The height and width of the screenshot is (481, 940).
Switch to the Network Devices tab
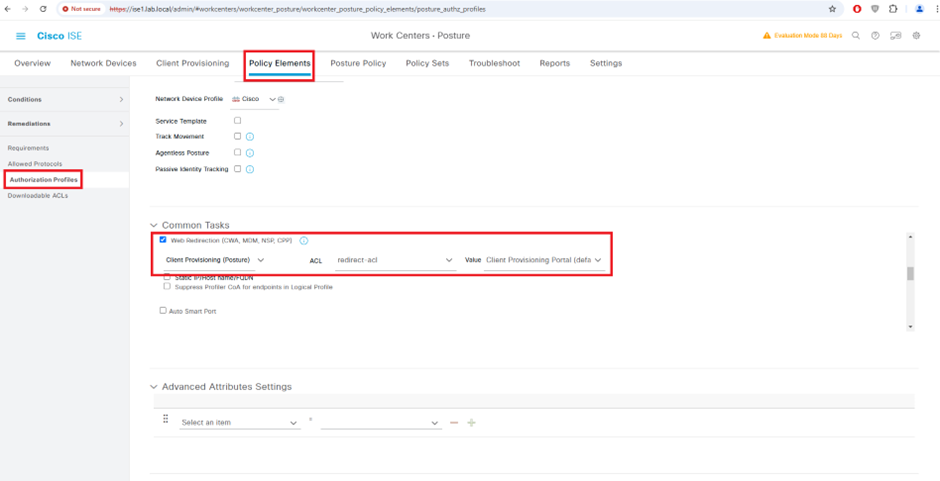pyautogui.click(x=103, y=63)
